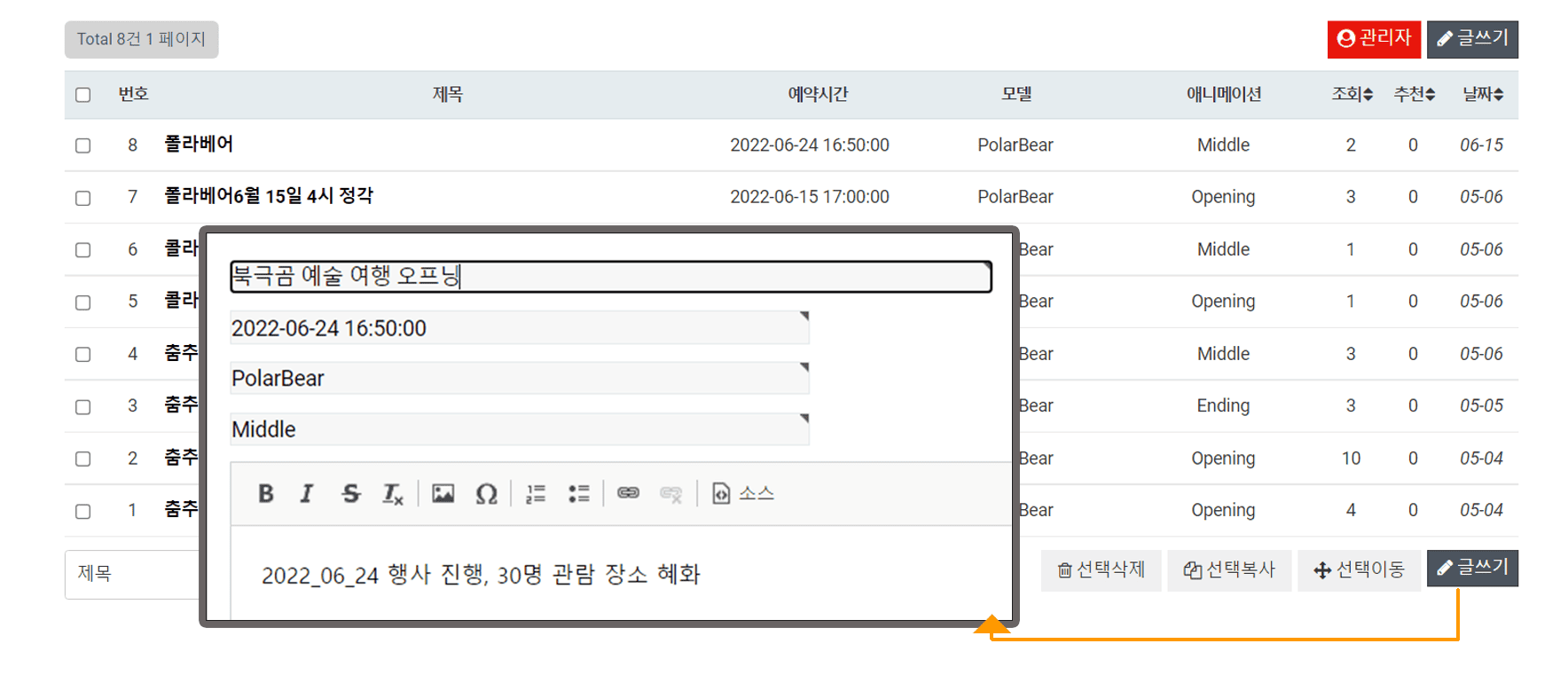This screenshot has height=675, width=1568.
Task: Sort by views using 조회 column
Action: [1352, 94]
